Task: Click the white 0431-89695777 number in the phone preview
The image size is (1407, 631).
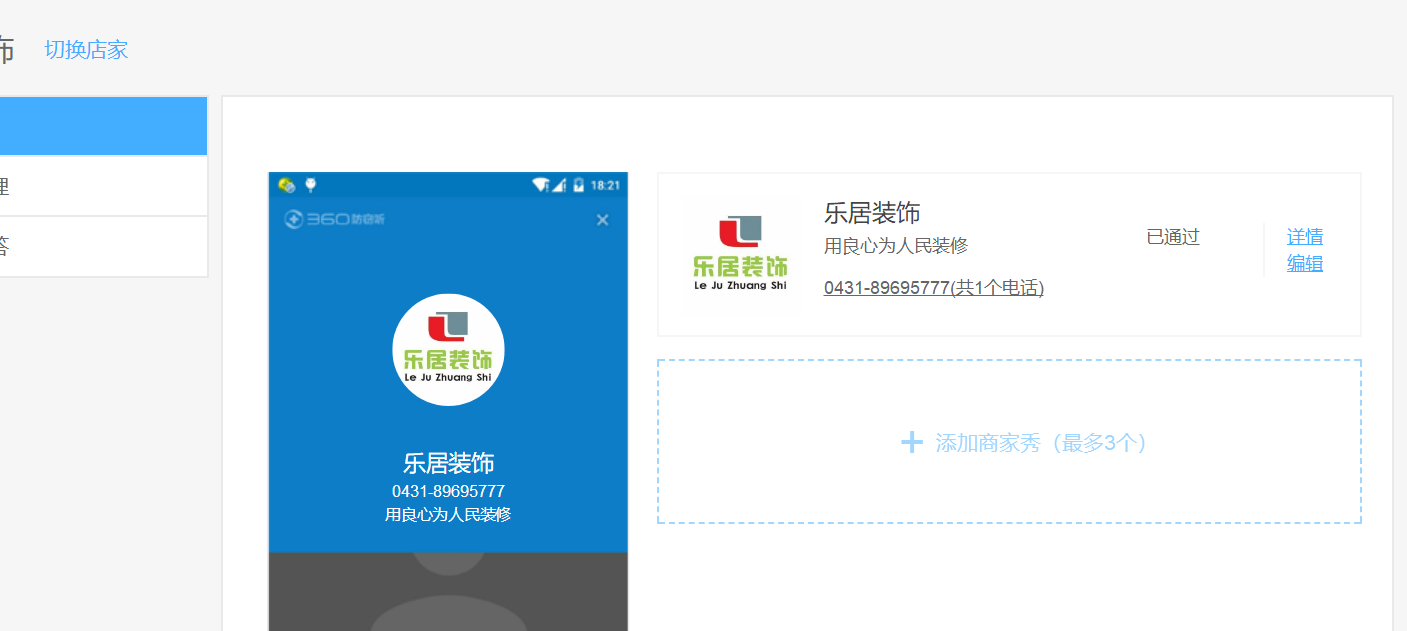Action: point(448,491)
